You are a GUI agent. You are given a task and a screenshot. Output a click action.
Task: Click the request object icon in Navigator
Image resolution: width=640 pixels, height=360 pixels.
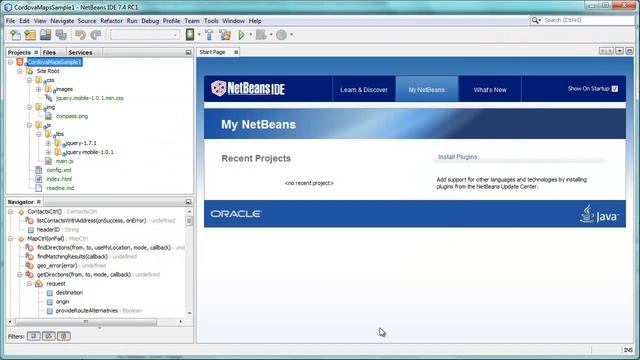click(39, 284)
